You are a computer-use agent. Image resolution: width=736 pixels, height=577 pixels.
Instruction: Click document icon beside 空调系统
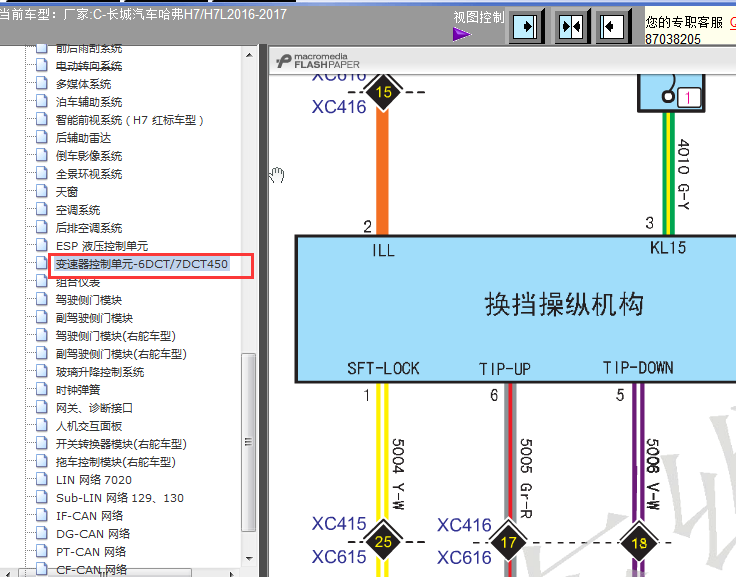pos(42,209)
